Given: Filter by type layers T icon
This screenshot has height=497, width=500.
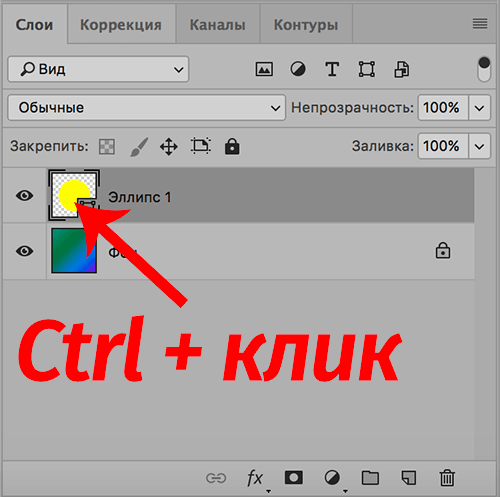Looking at the screenshot, I should coord(332,69).
